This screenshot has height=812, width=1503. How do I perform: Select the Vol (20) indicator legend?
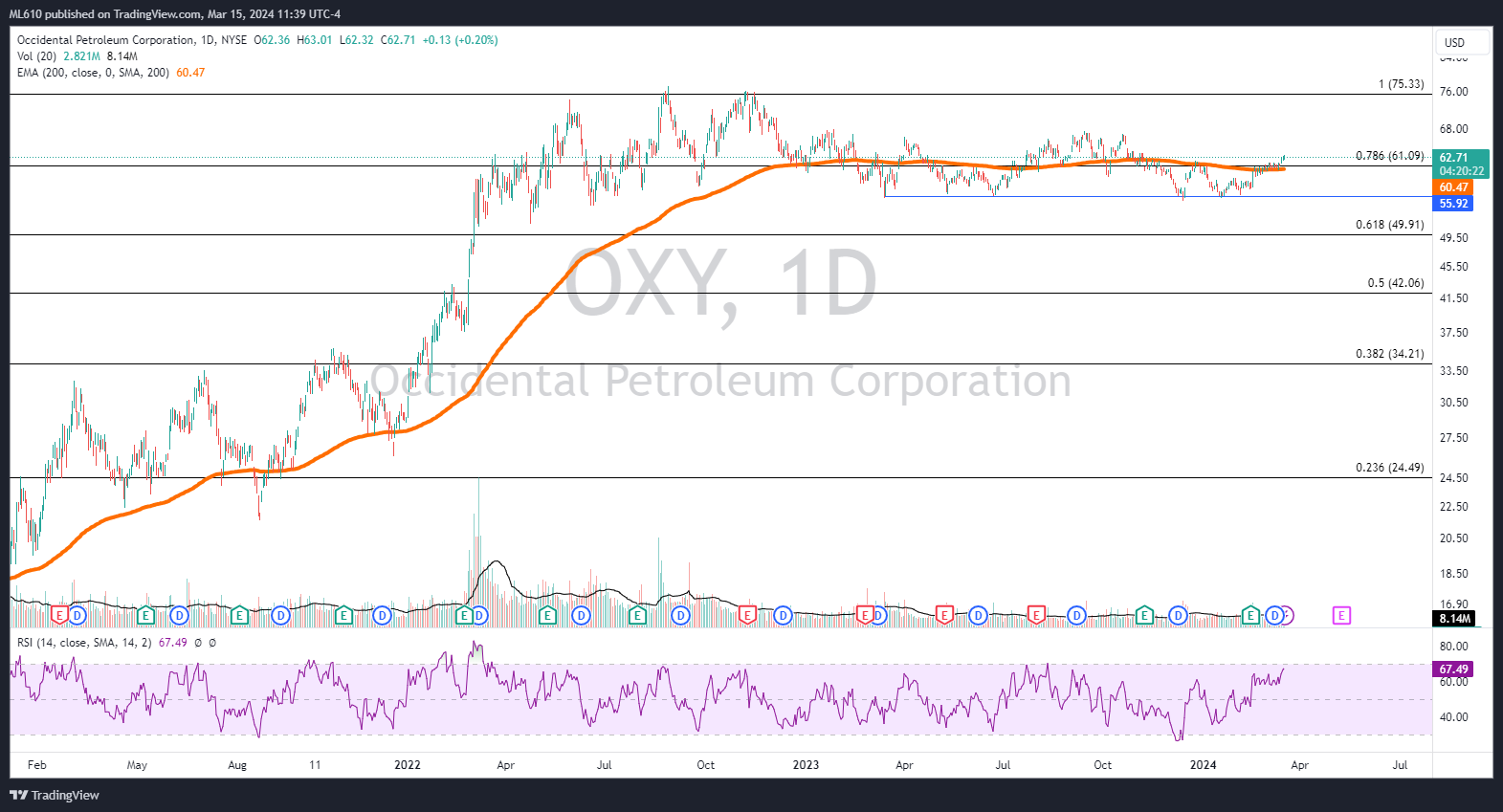click(x=36, y=56)
